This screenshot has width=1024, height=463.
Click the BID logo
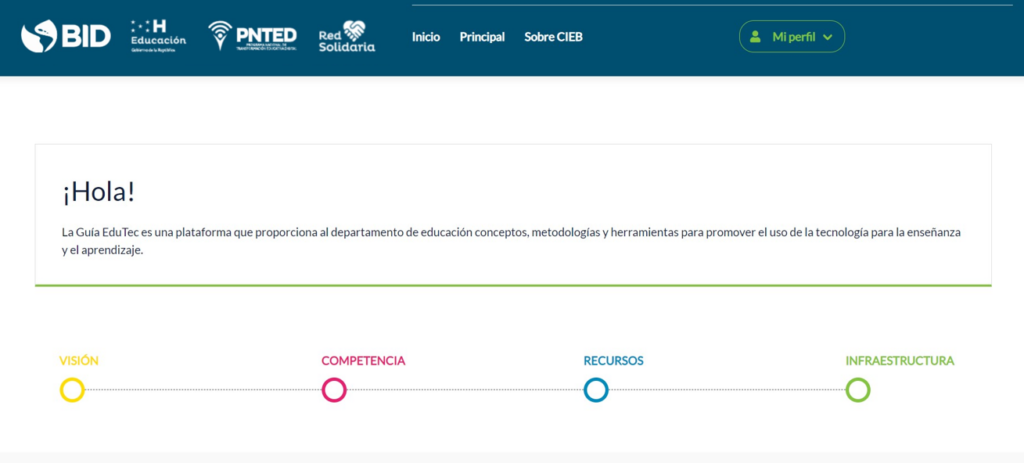pos(65,36)
